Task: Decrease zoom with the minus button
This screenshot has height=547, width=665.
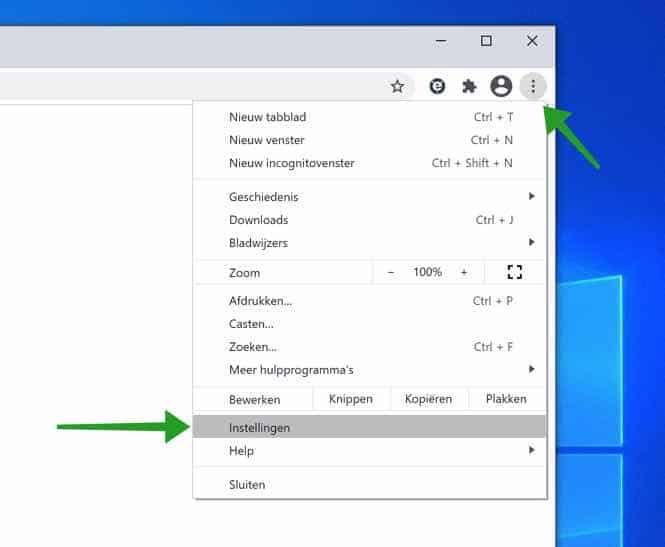Action: (x=391, y=272)
